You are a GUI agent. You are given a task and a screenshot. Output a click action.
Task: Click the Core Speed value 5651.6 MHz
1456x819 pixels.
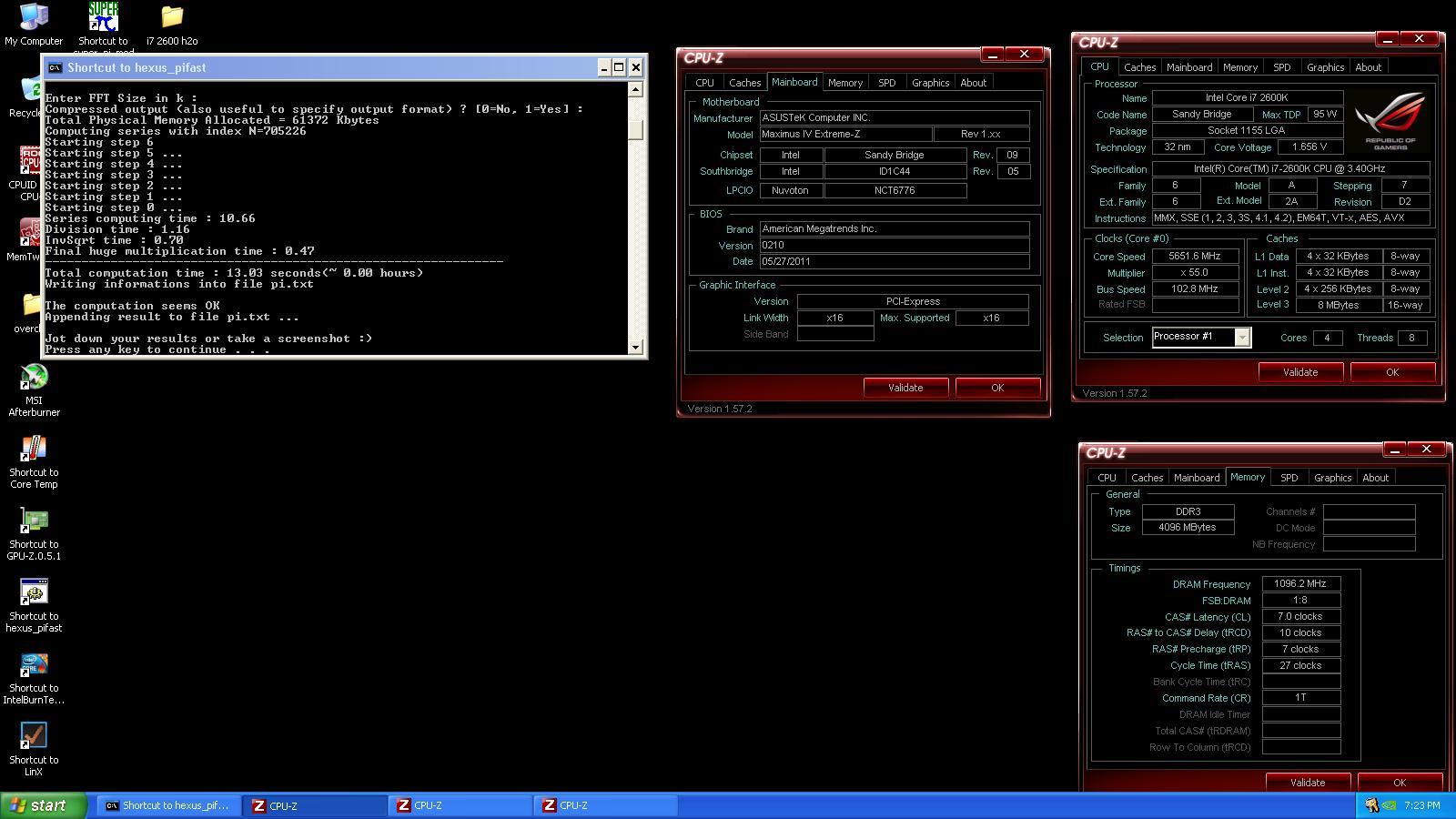pyautogui.click(x=1196, y=257)
